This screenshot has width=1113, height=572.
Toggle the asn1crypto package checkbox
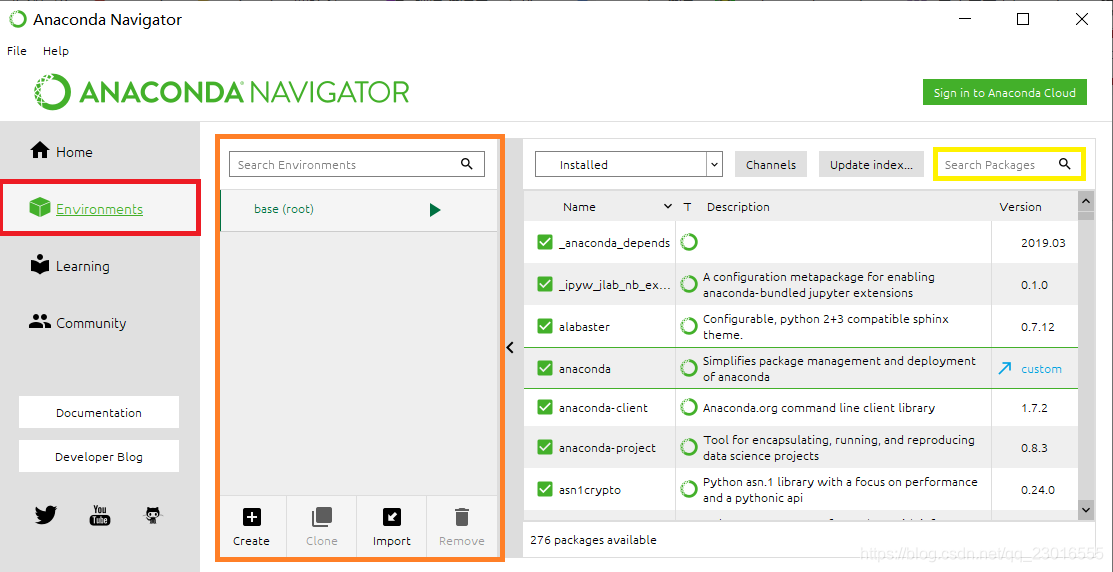click(x=545, y=490)
